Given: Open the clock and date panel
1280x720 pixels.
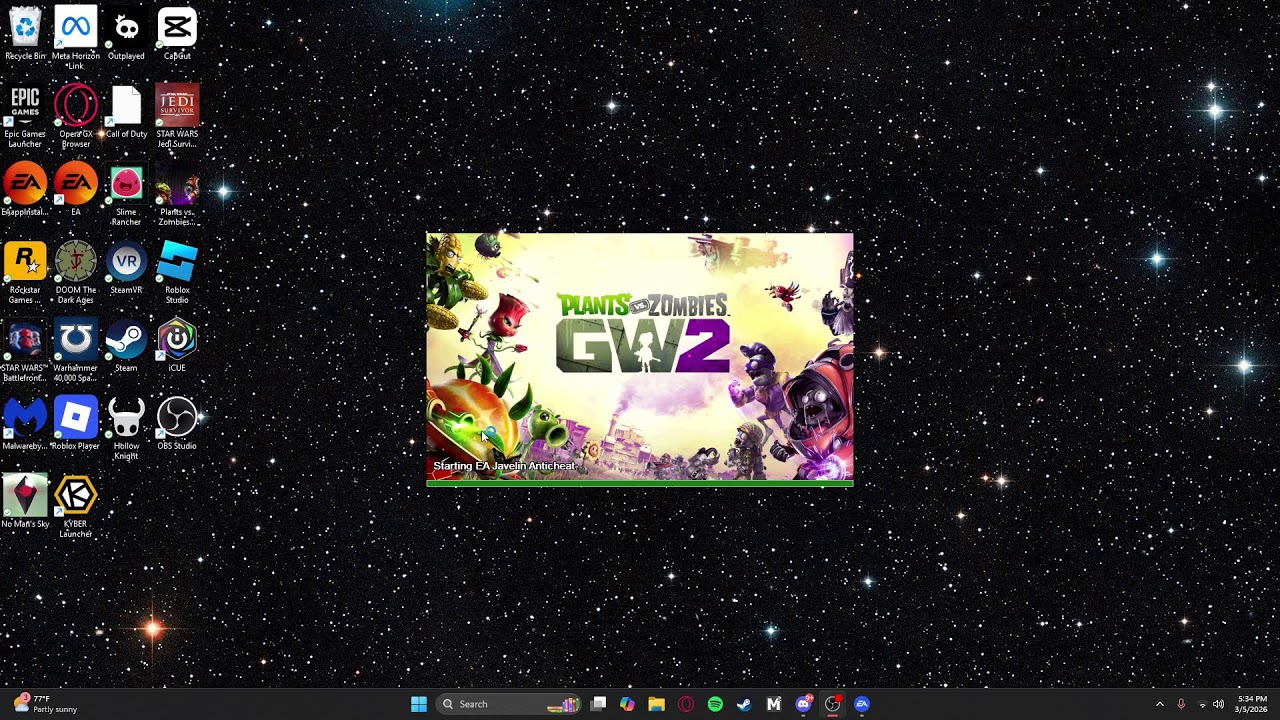Looking at the screenshot, I should click(x=1252, y=704).
